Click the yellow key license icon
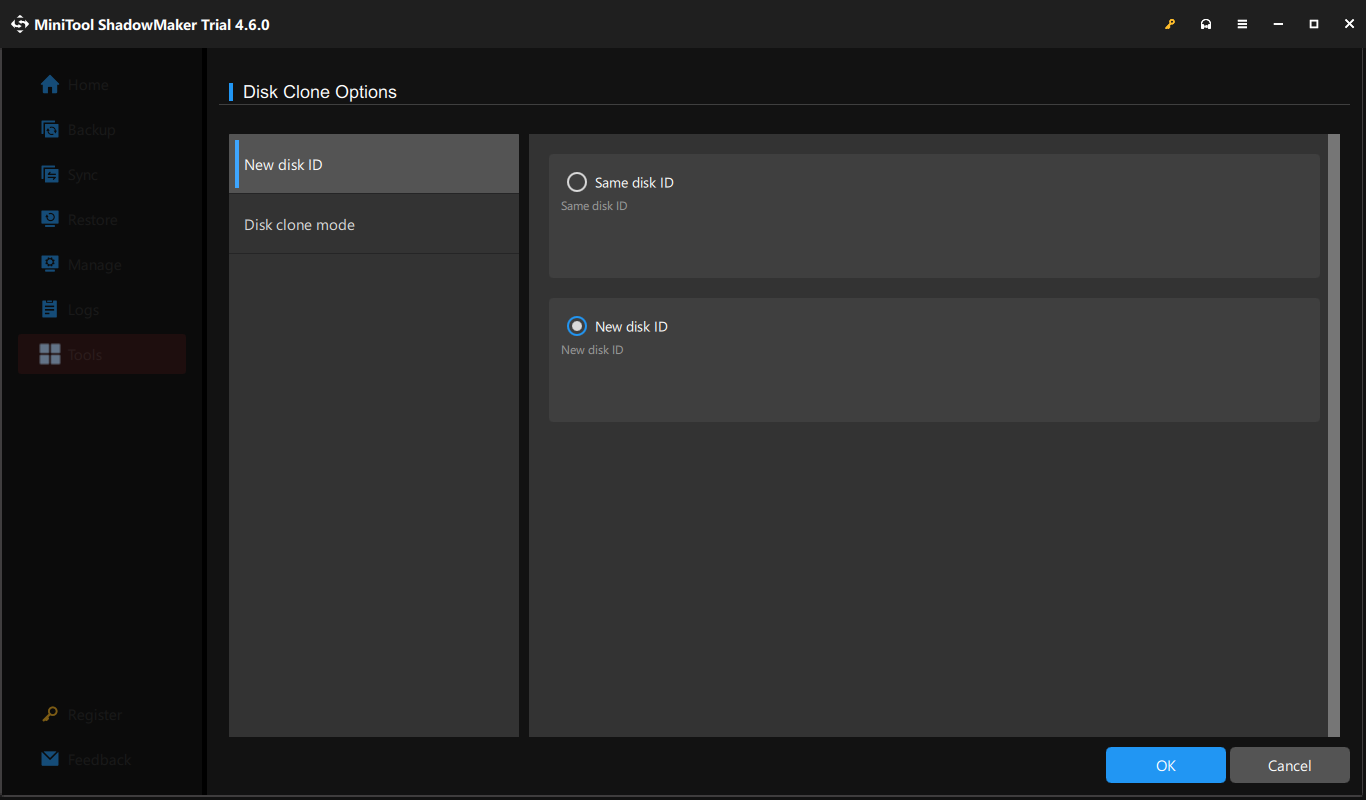Screen dimensions: 1366x800 (1170, 23)
